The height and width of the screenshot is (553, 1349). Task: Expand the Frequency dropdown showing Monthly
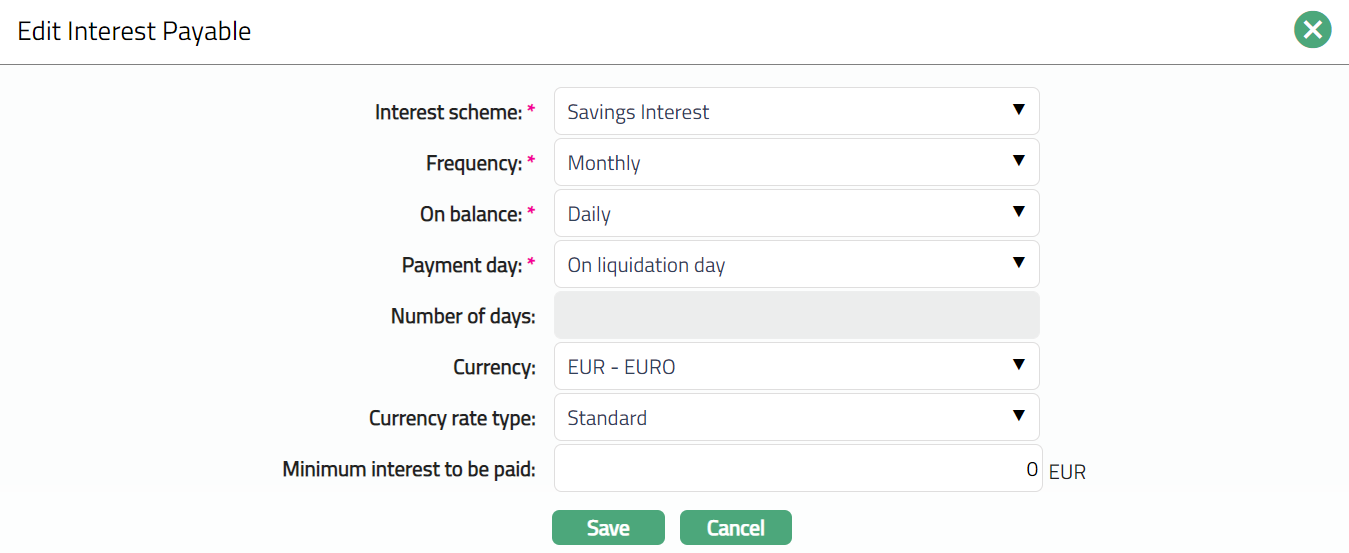[x=795, y=162]
